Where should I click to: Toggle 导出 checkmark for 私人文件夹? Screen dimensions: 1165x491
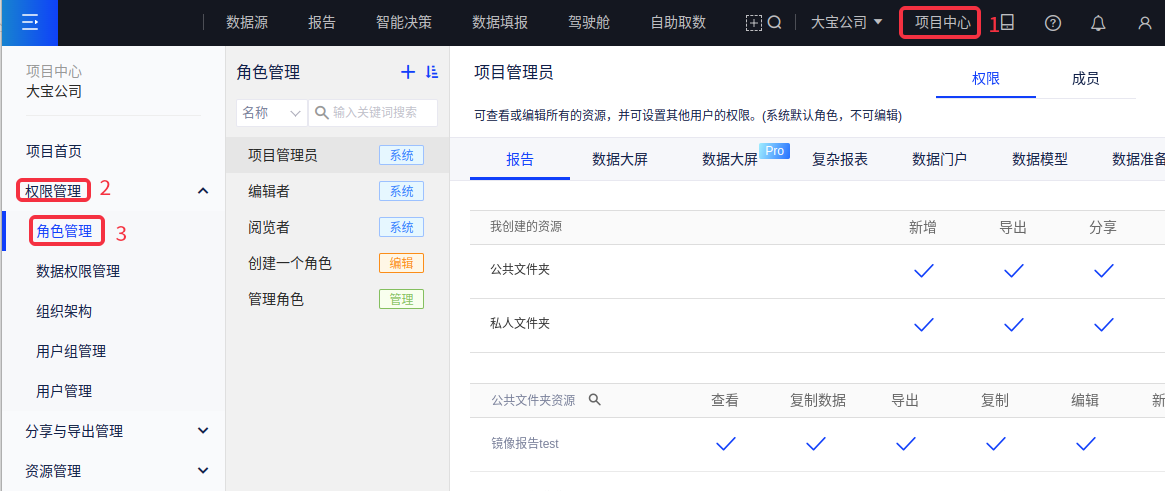[x=1013, y=324]
